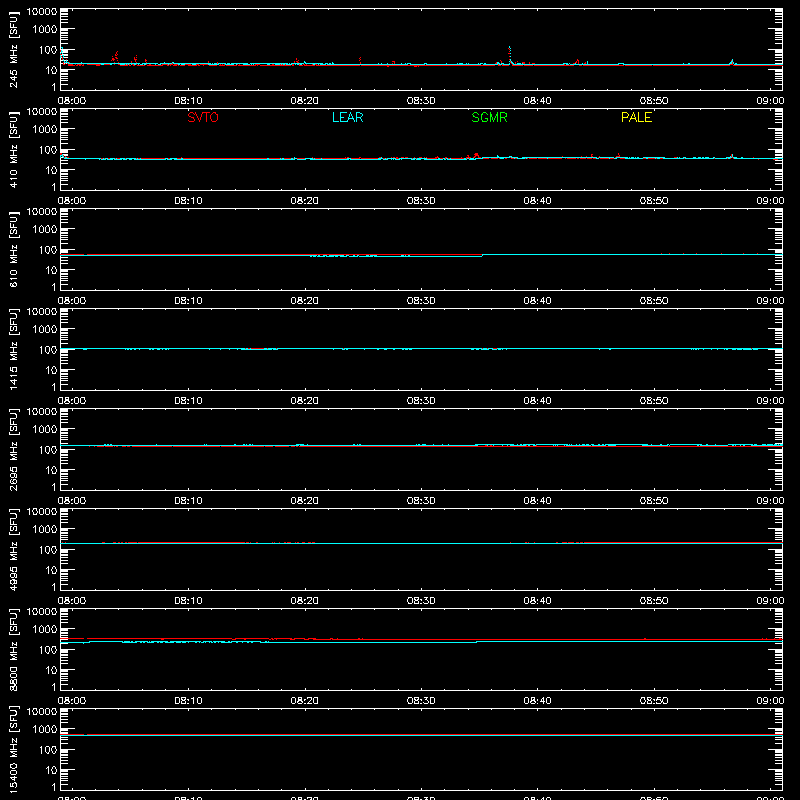Screen dimensions: 800x800
Task: Click 08:20 on the 2695 MHz time axis
Action: (x=305, y=501)
